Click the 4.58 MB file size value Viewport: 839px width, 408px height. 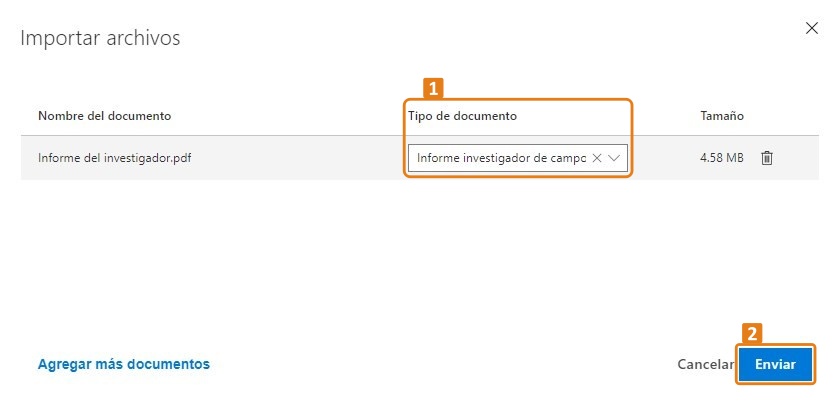coord(721,158)
